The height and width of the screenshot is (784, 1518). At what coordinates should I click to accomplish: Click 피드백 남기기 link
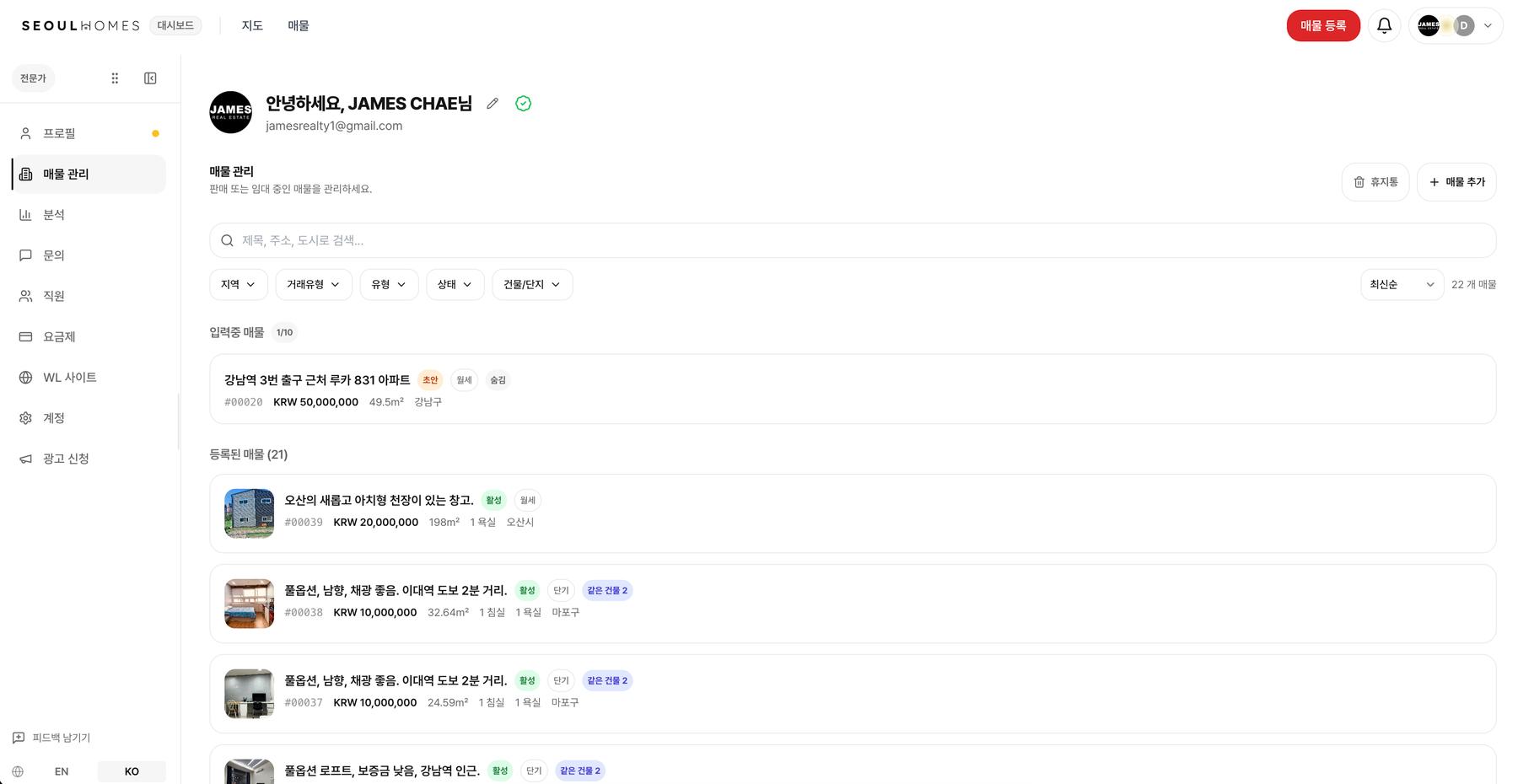click(x=51, y=738)
